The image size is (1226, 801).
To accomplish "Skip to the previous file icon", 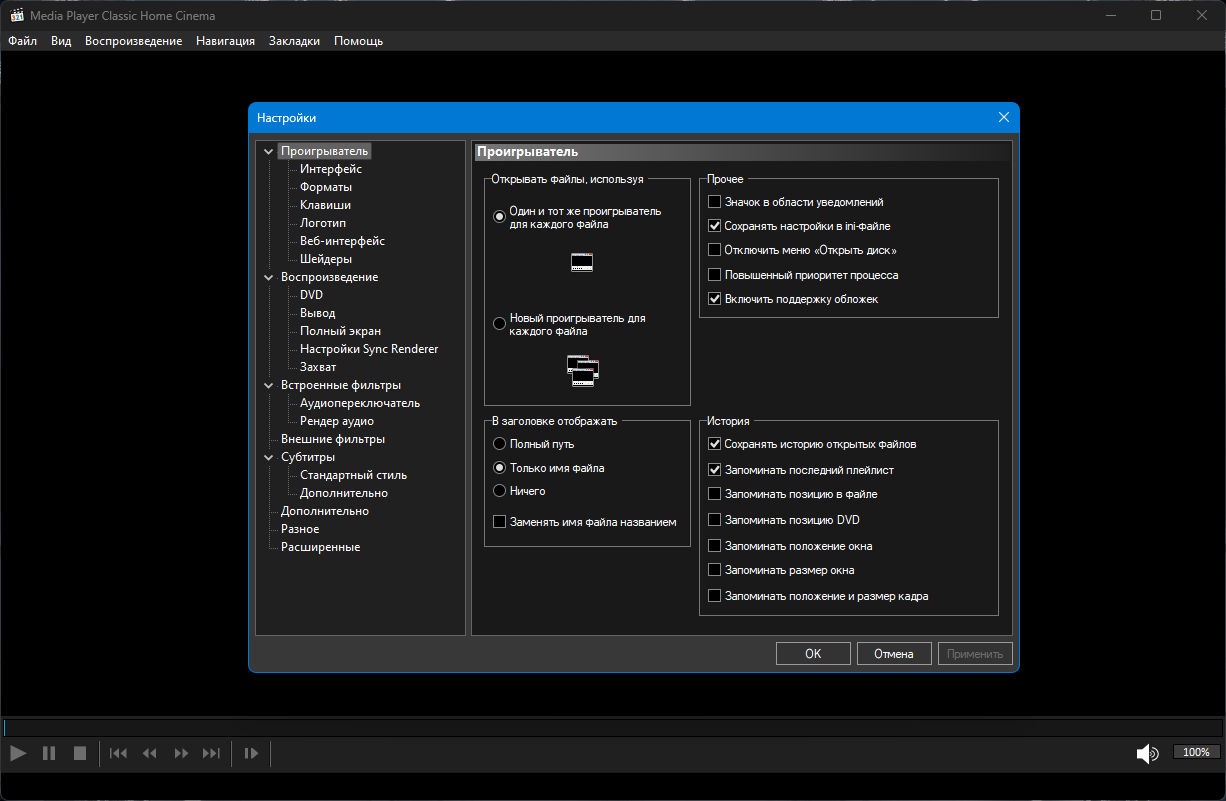I will tap(118, 753).
